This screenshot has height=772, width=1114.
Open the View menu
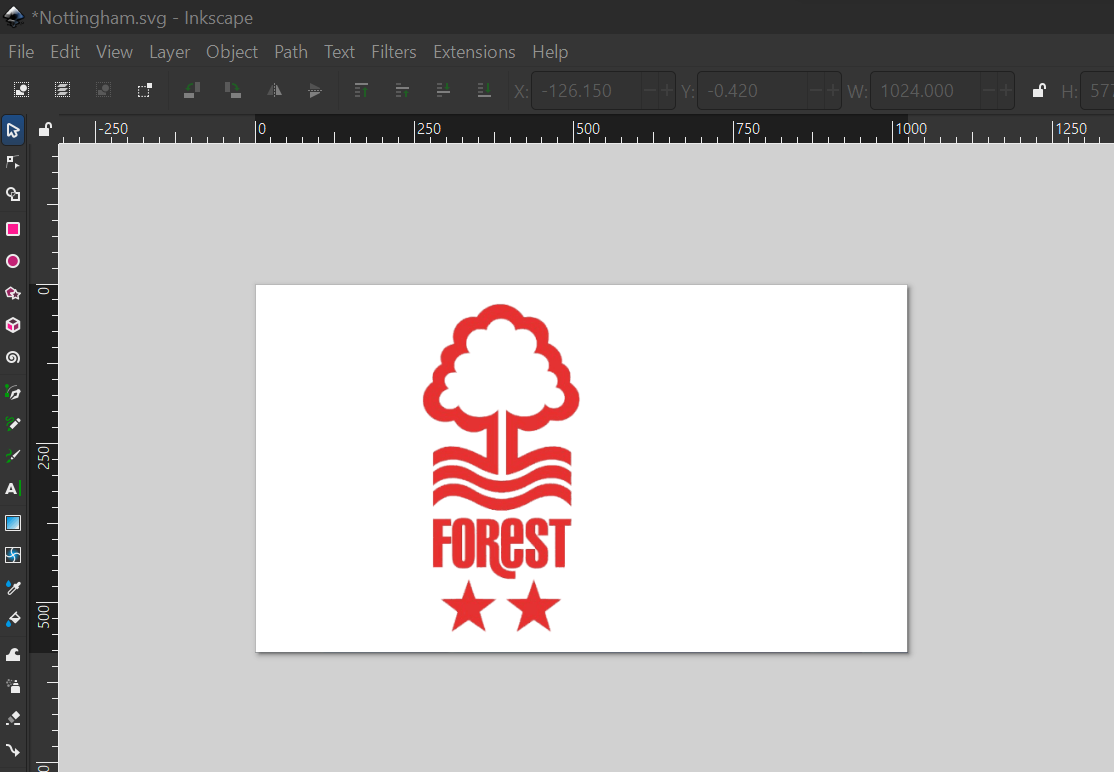click(114, 52)
